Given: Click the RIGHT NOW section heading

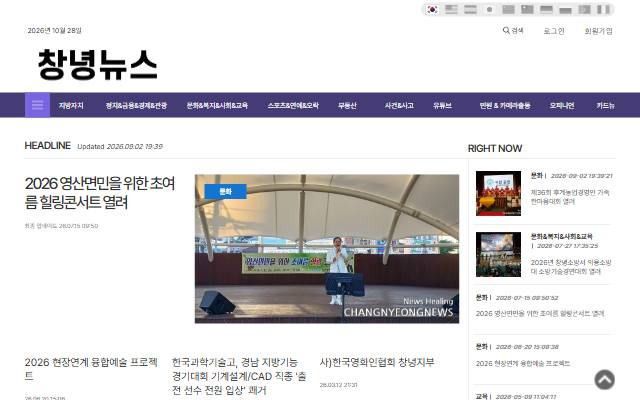Looking at the screenshot, I should [495, 148].
